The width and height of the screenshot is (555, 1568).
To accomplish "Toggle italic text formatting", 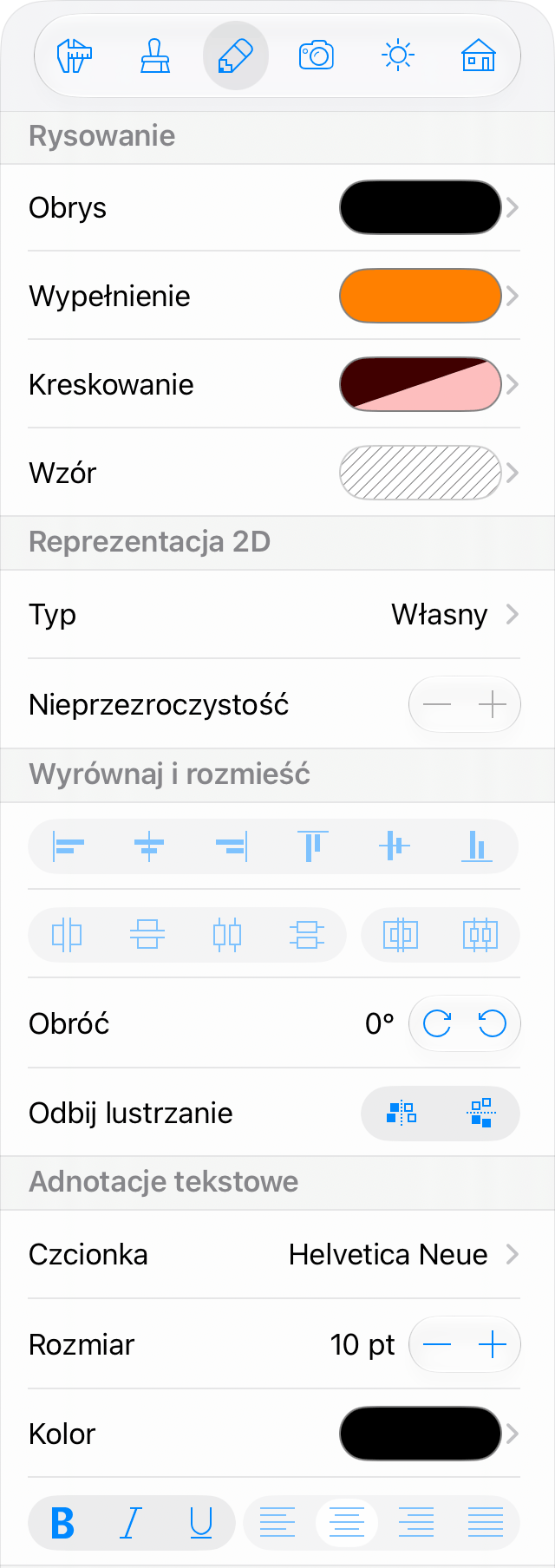I will pos(131,1523).
